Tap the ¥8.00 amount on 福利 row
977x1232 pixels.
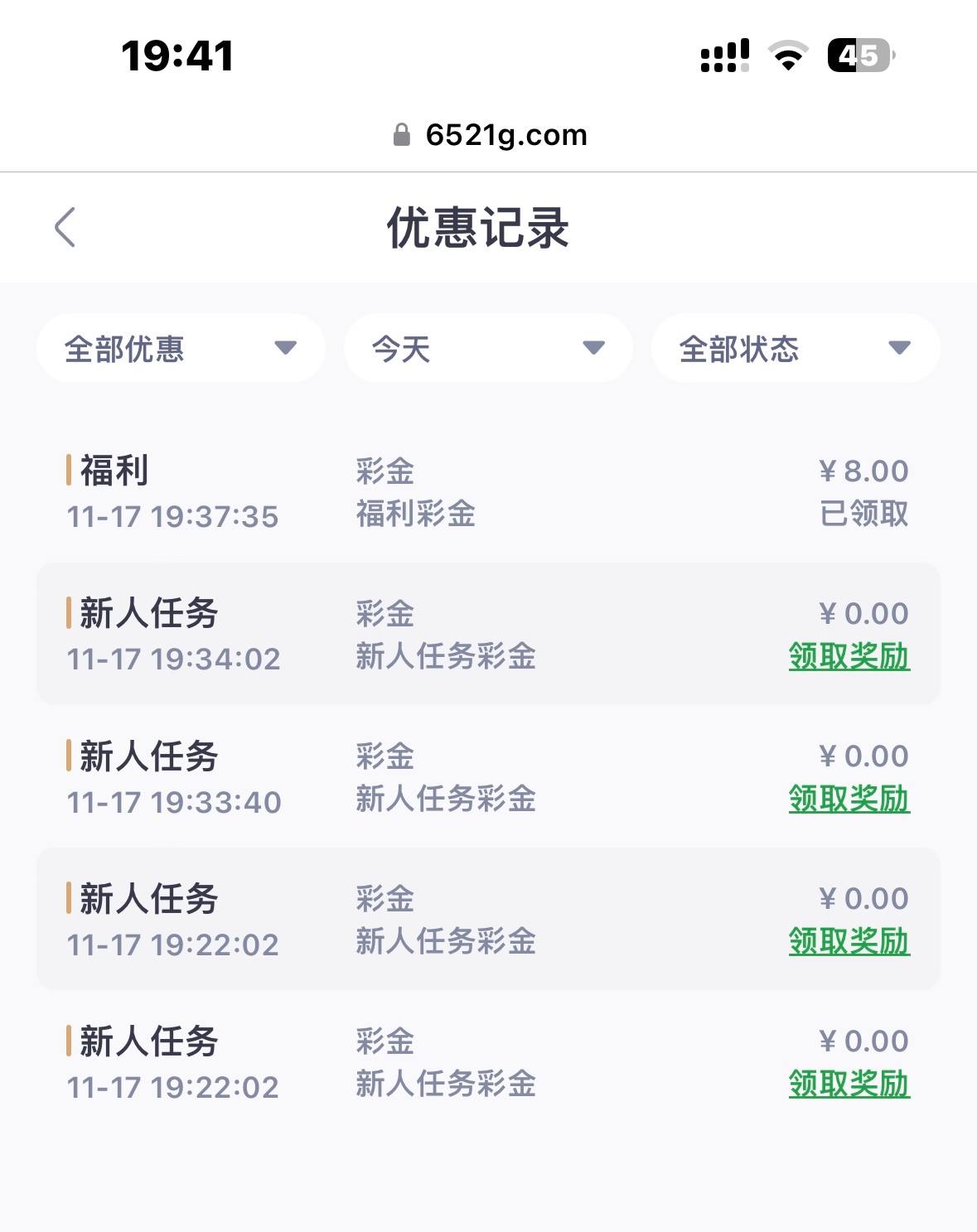coord(863,471)
